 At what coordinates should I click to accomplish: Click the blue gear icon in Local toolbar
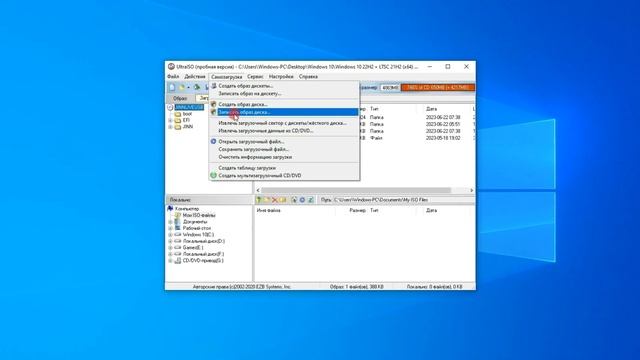(302, 200)
